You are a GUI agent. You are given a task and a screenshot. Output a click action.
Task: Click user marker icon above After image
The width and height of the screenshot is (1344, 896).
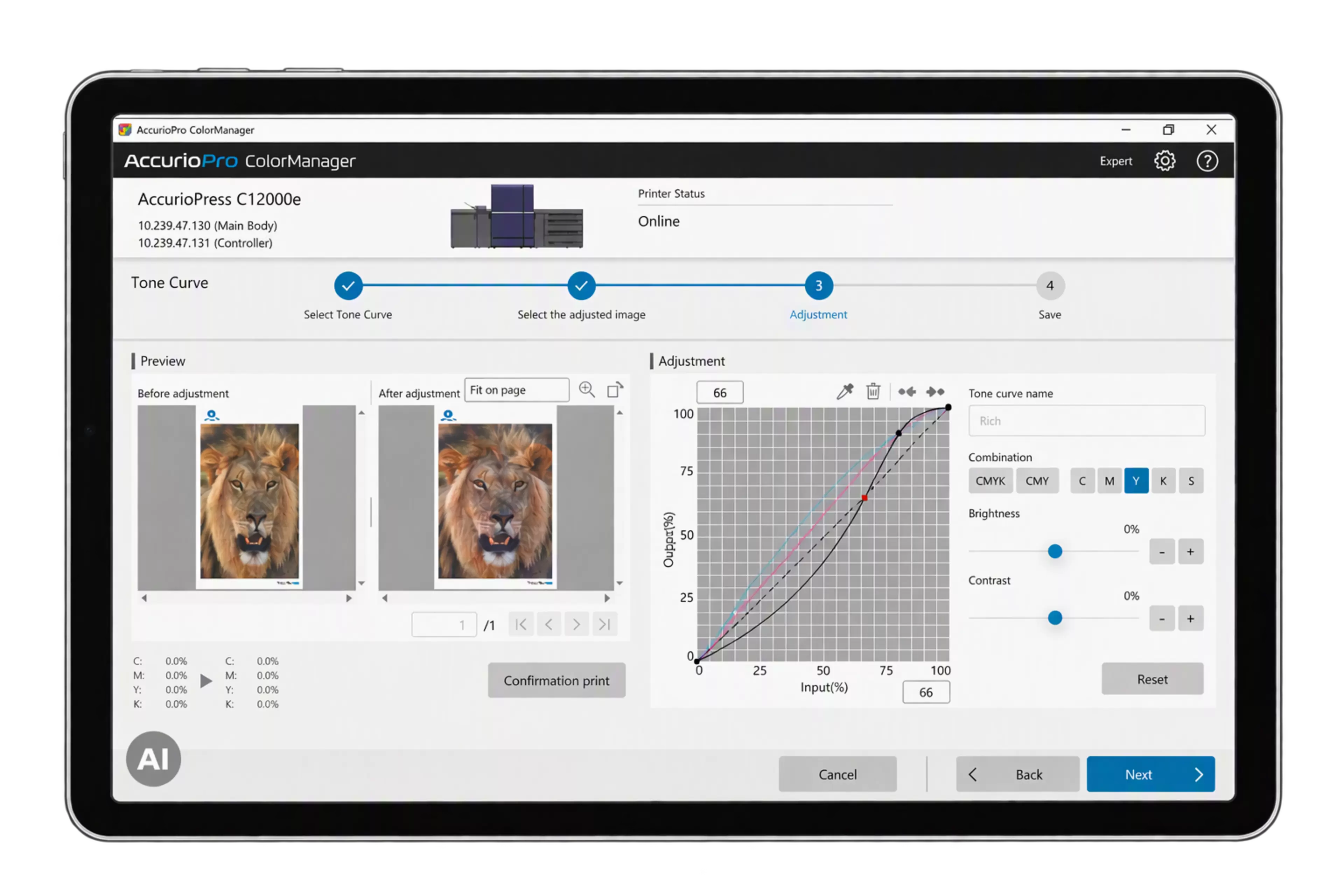click(448, 415)
